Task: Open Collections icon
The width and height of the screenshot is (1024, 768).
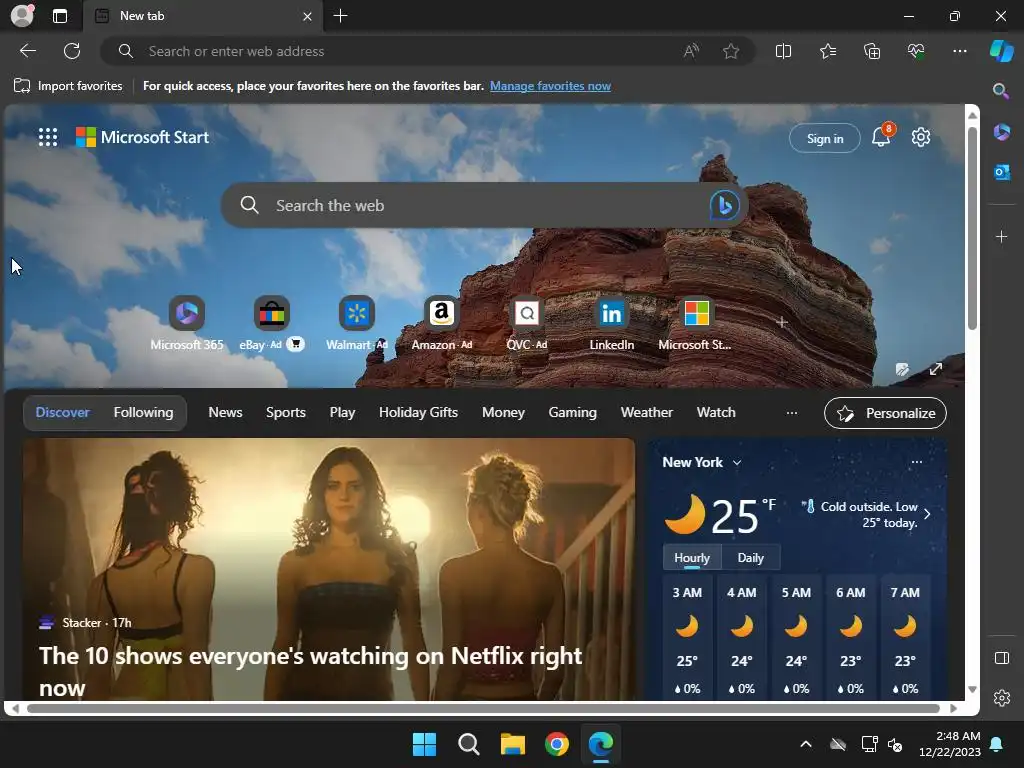Action: [x=872, y=51]
